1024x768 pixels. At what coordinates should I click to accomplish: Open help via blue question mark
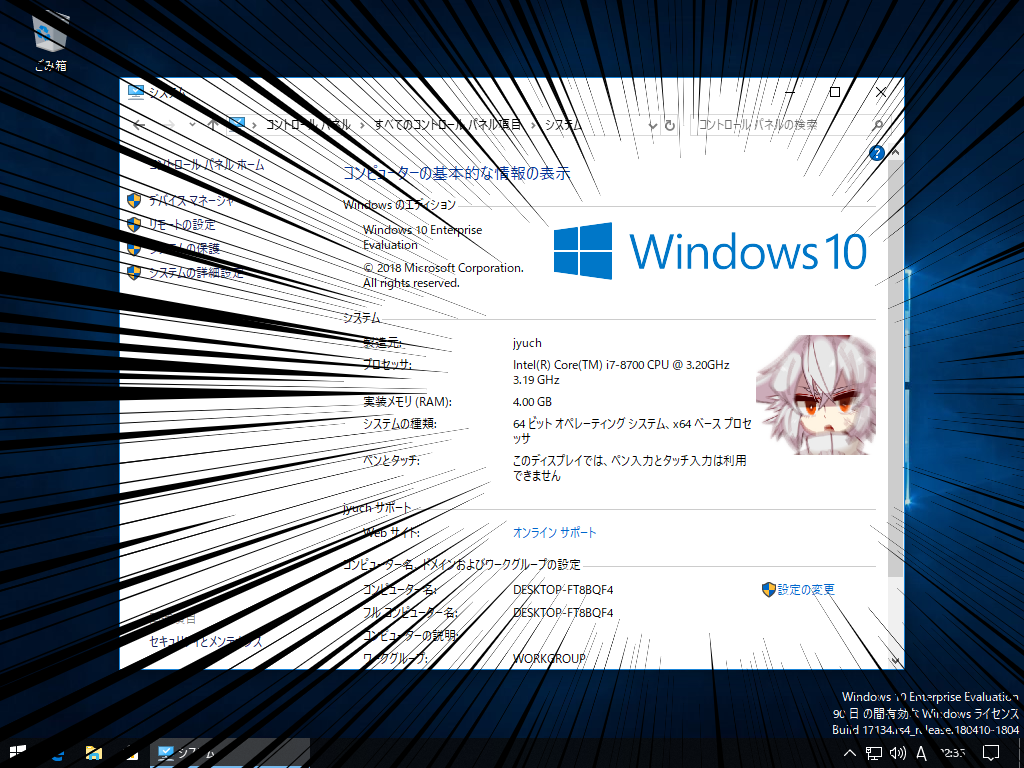click(x=877, y=153)
